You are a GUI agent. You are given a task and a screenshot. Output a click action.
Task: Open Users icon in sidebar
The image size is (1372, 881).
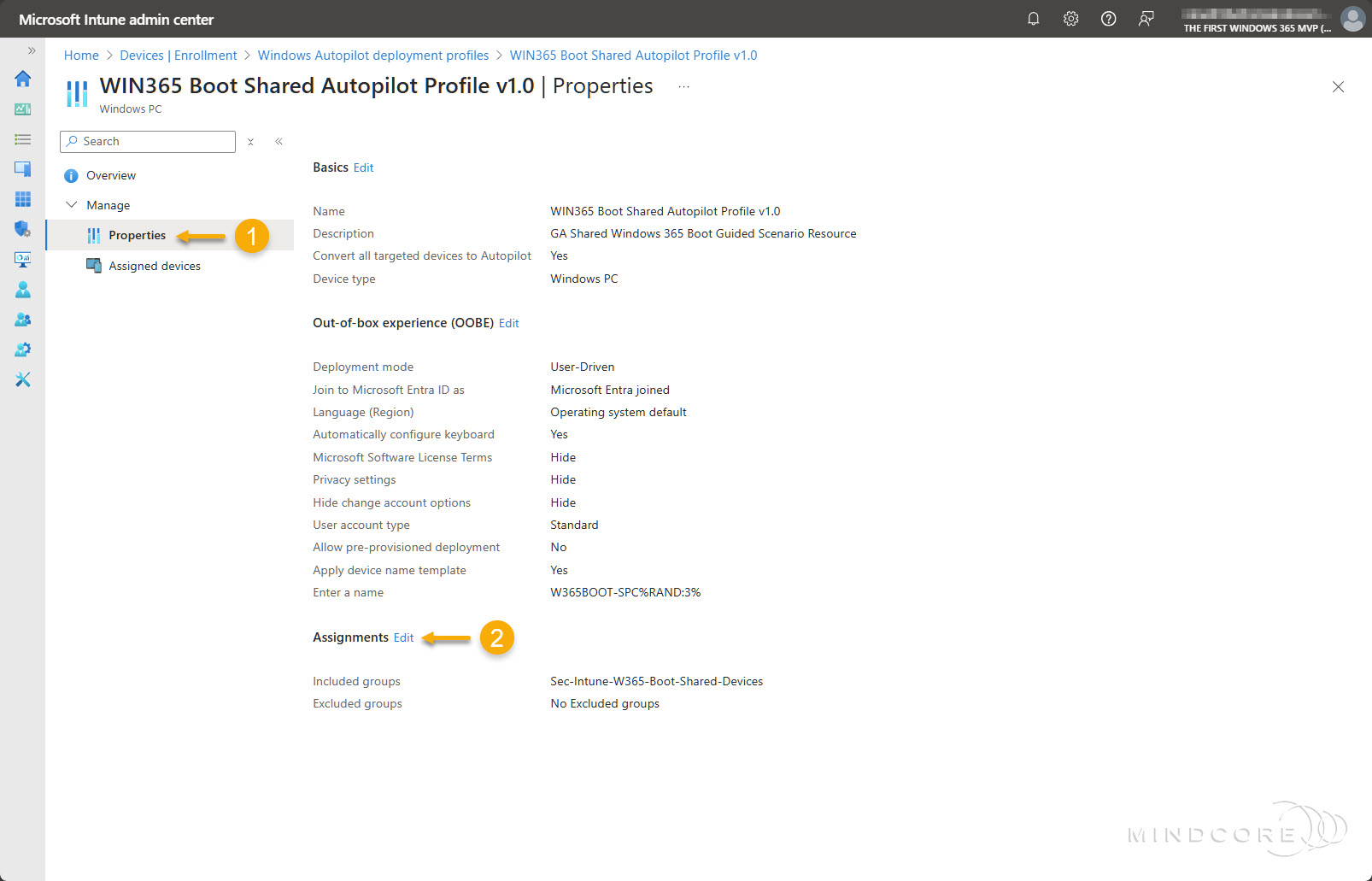coord(23,290)
